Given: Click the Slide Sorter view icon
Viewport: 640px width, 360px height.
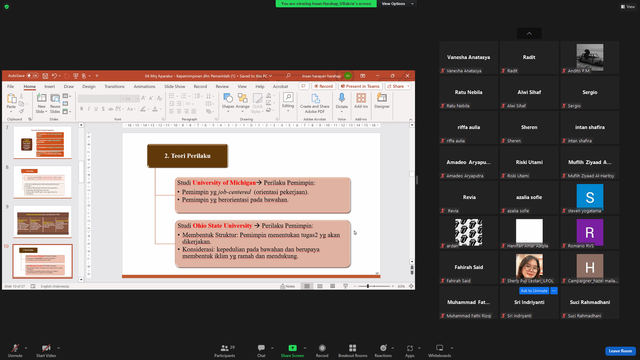Looking at the screenshot, I should click(x=320, y=286).
